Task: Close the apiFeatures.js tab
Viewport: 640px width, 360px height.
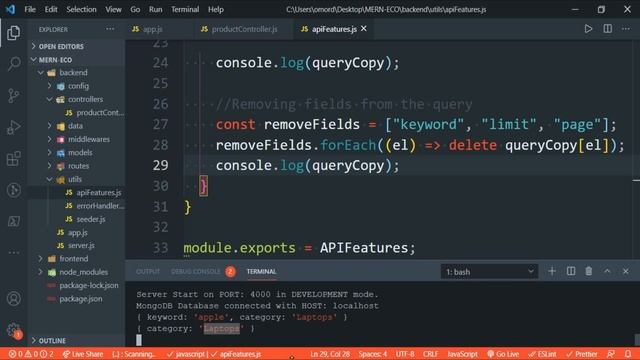Action: coord(364,29)
